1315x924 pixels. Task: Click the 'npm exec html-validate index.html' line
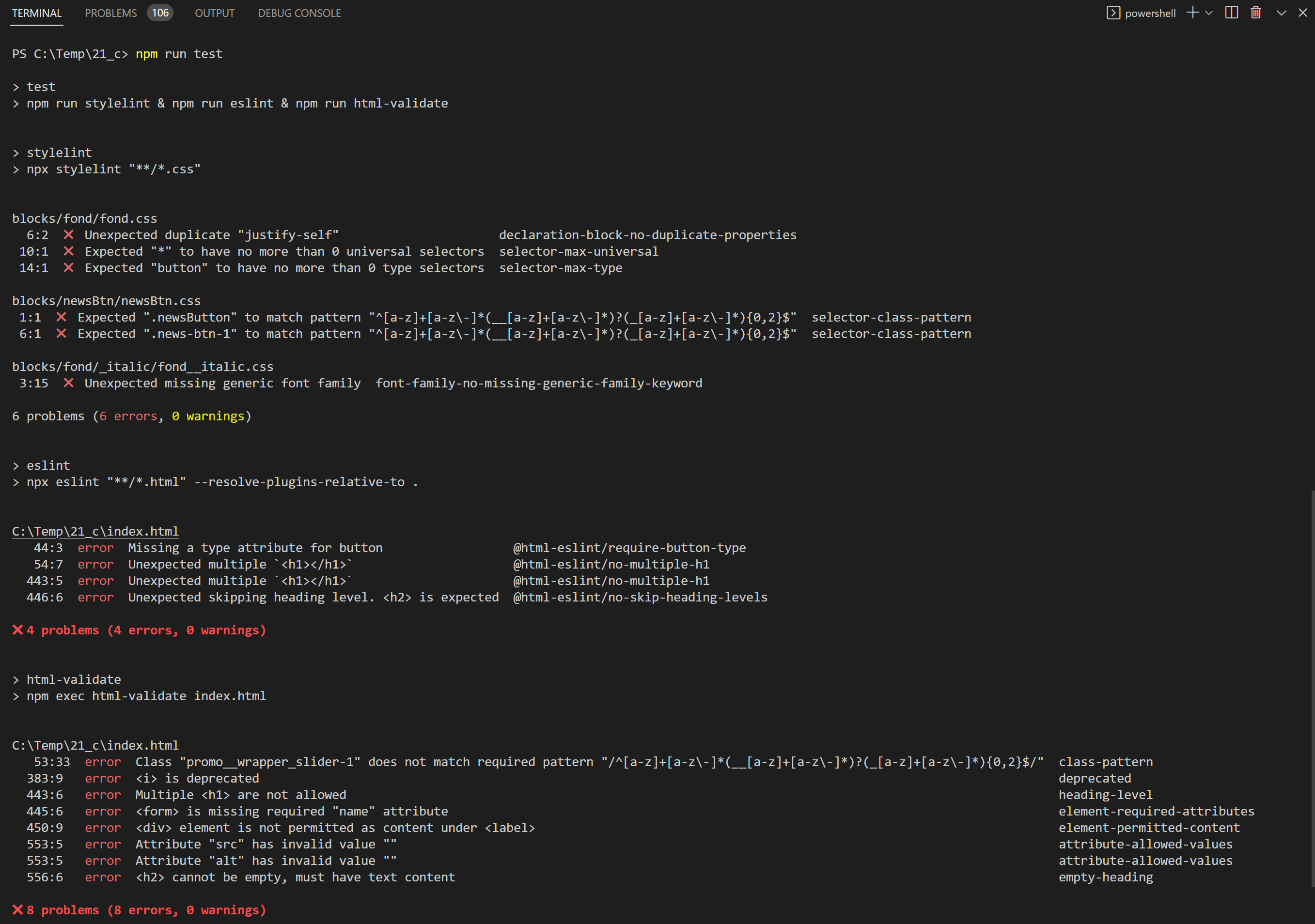coord(146,696)
